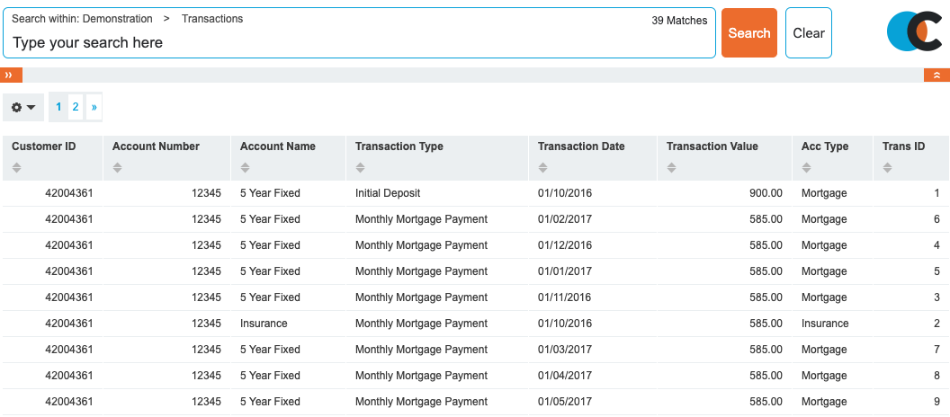Sort by Account Number column arrows
The height and width of the screenshot is (417, 950).
pos(117,168)
